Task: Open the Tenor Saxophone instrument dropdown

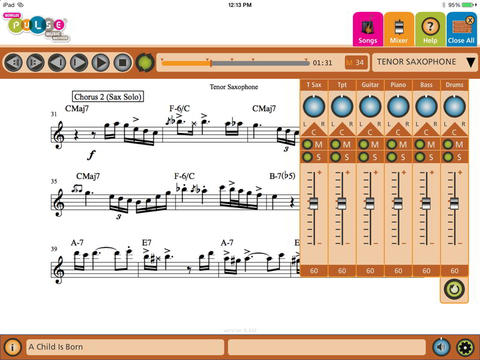Action: (425, 62)
